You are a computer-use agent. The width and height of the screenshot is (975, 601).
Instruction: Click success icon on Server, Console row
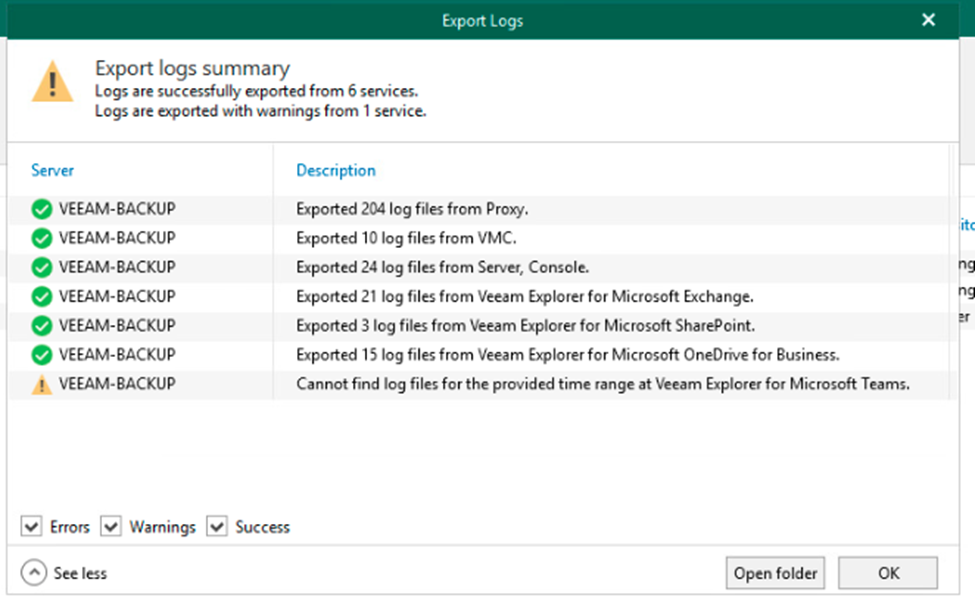[x=42, y=268]
